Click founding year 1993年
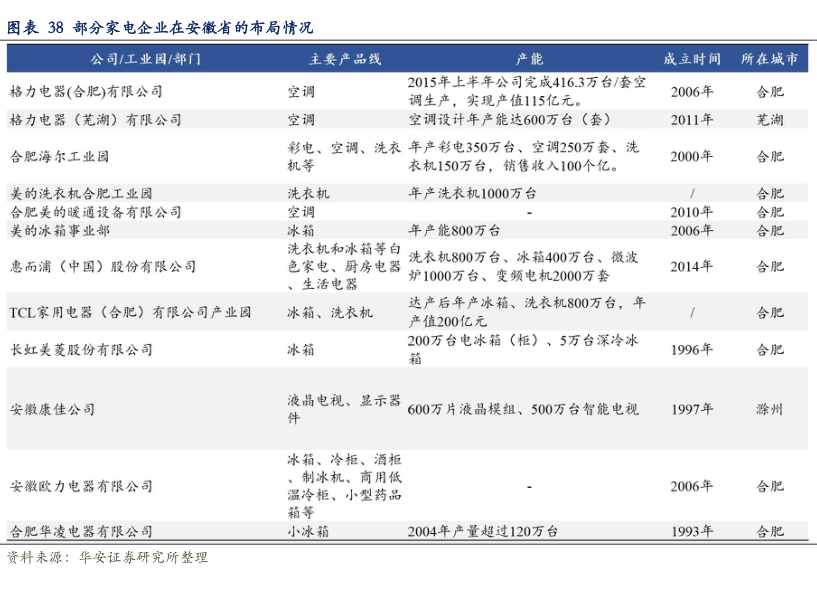 point(692,531)
